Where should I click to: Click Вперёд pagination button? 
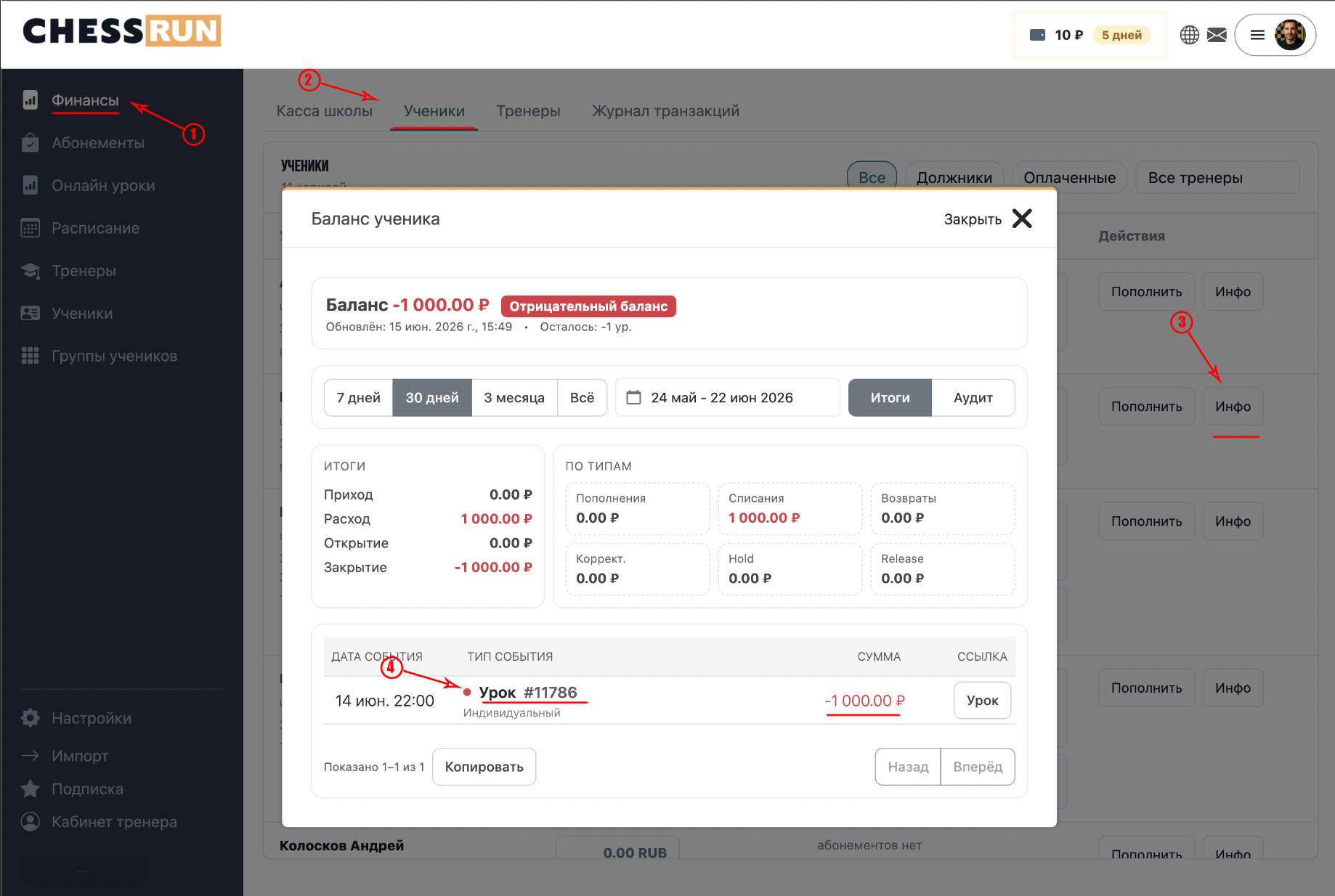coord(978,767)
